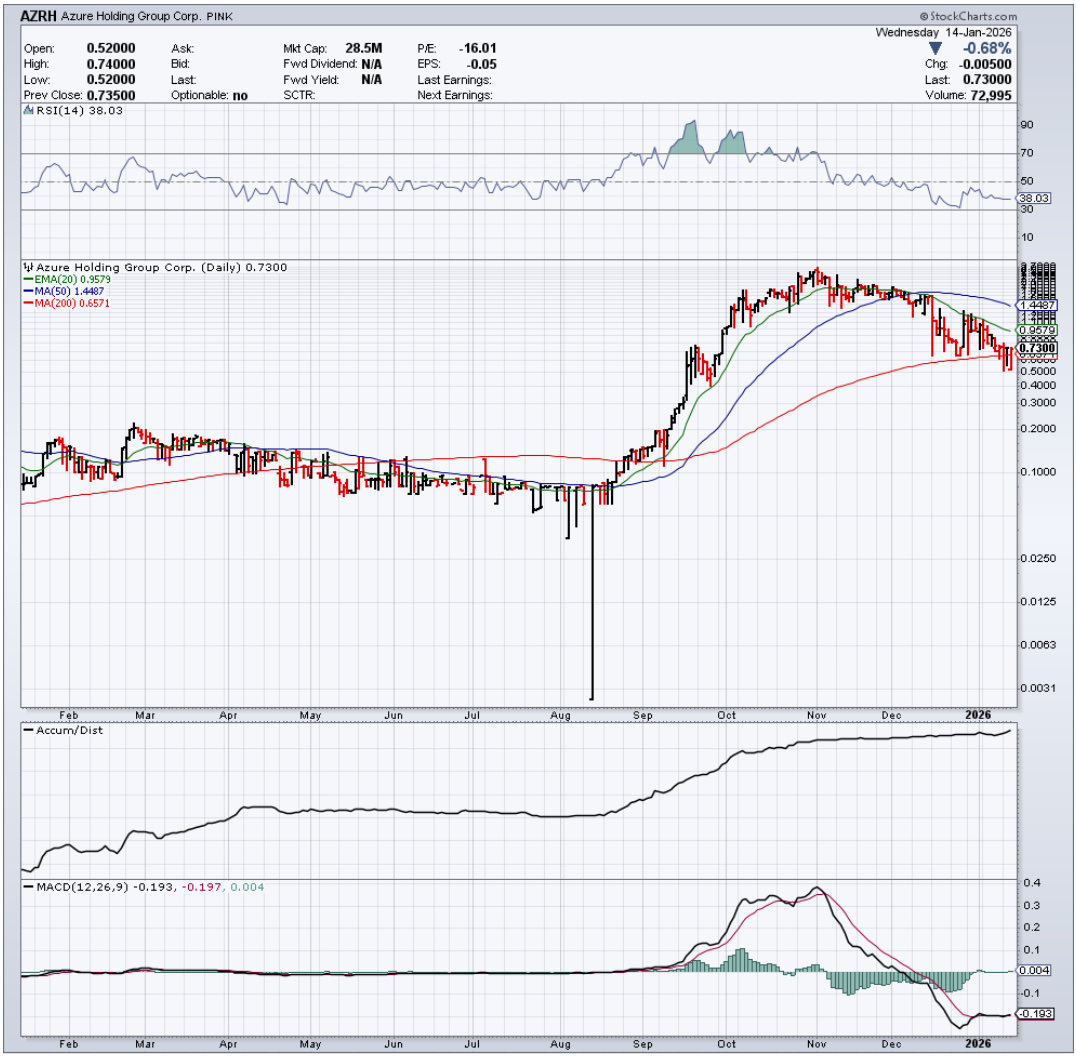Click the MA(200) 0.6571 legend entry
This screenshot has height=1057, width=1076.
pos(67,303)
